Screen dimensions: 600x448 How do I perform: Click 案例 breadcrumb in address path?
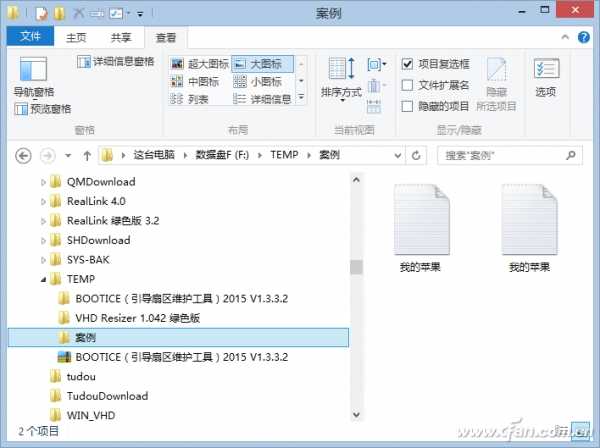(329, 155)
